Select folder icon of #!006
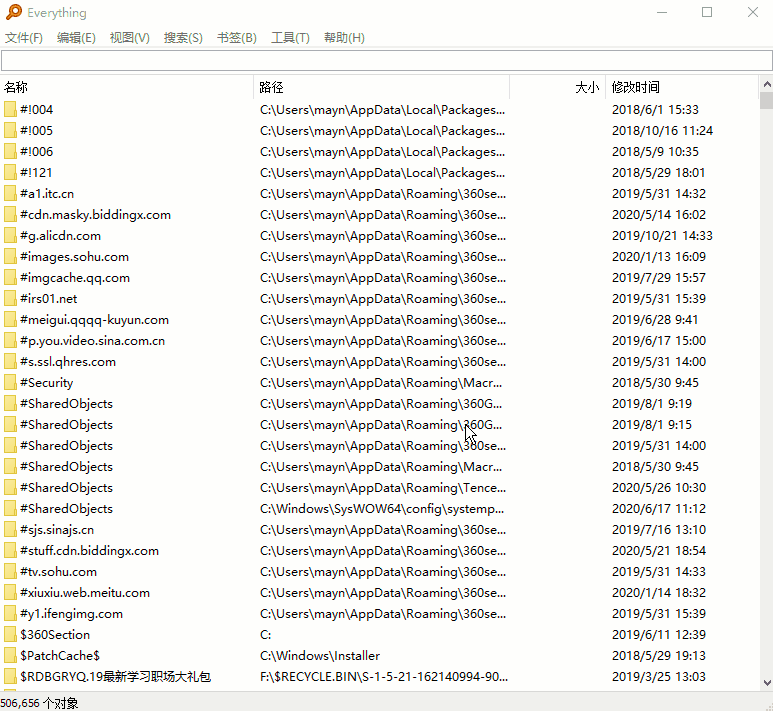 click(x=10, y=151)
